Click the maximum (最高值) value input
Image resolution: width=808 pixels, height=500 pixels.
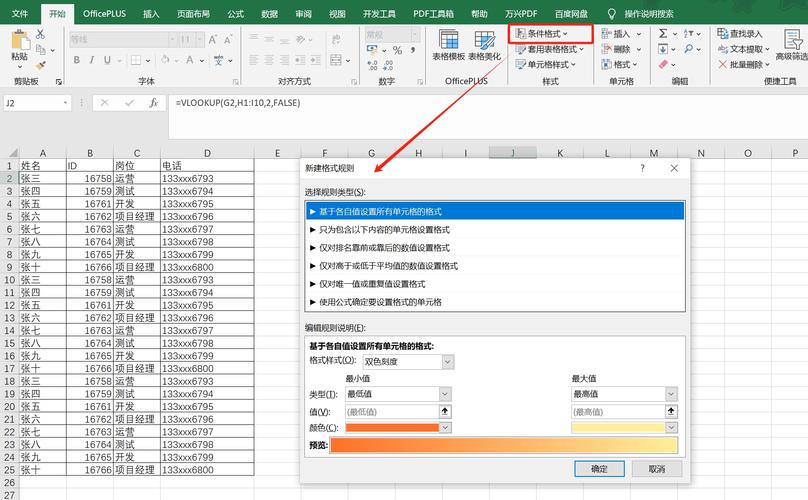[618, 411]
